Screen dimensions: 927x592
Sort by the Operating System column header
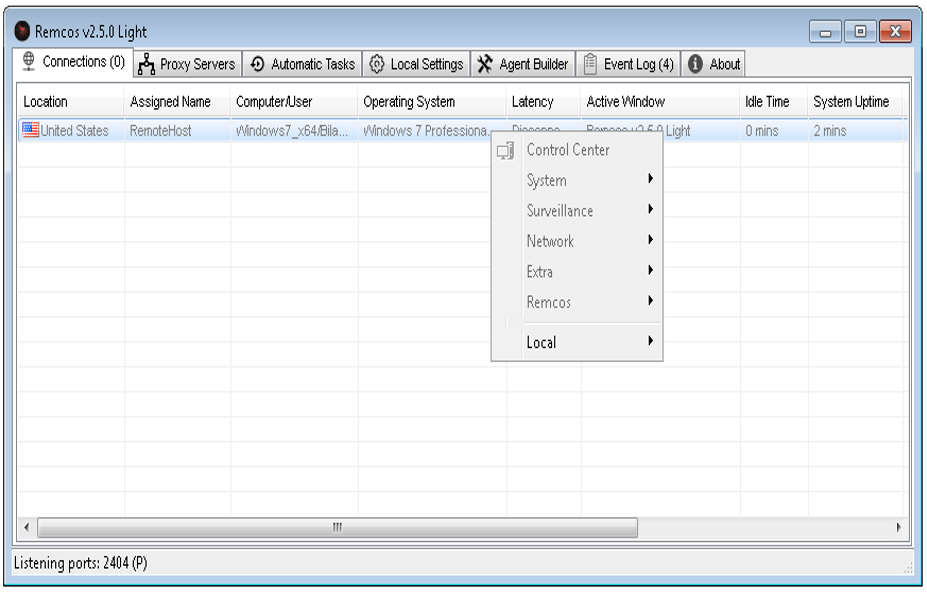(x=409, y=101)
